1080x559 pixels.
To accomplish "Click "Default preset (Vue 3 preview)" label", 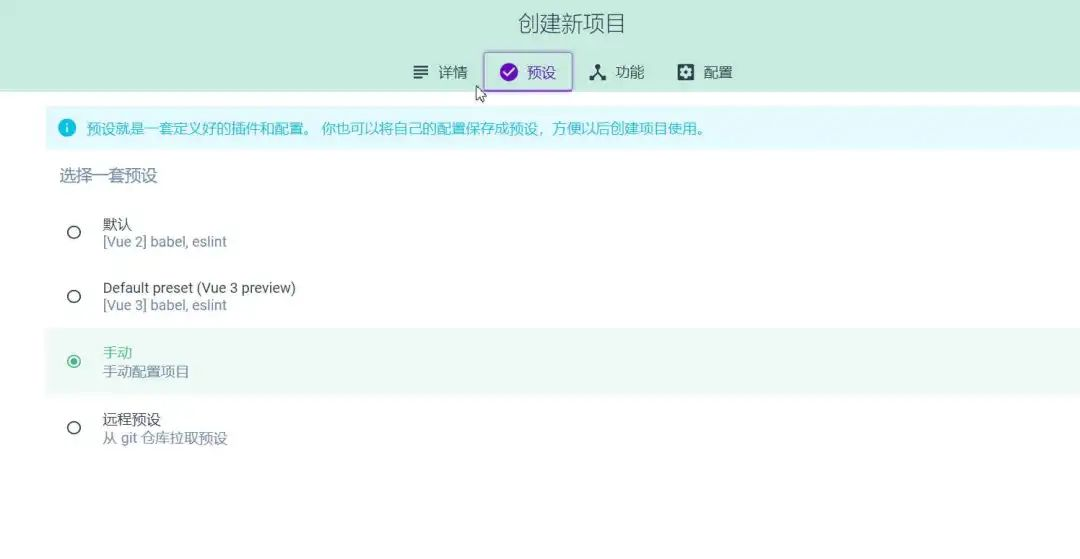I will coord(199,288).
